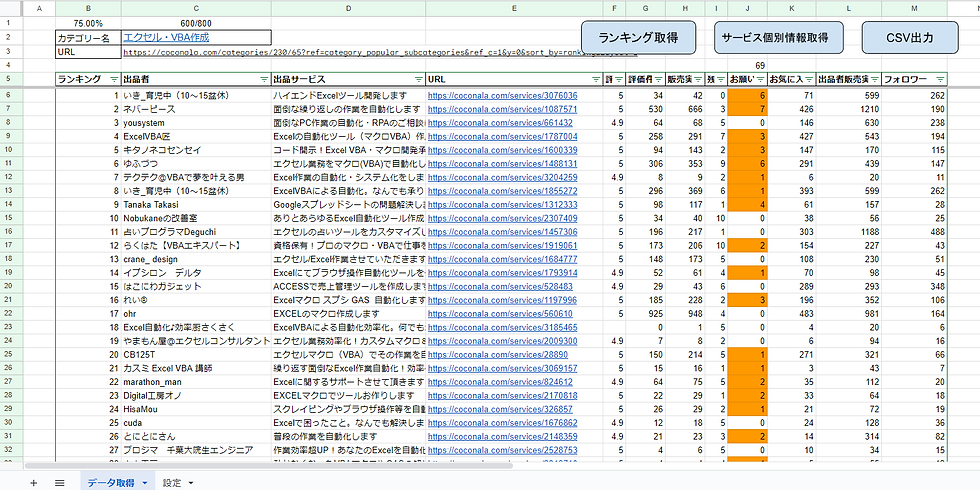Select seller cell とにとにさん
980x490 pixels.
[x=196, y=436]
